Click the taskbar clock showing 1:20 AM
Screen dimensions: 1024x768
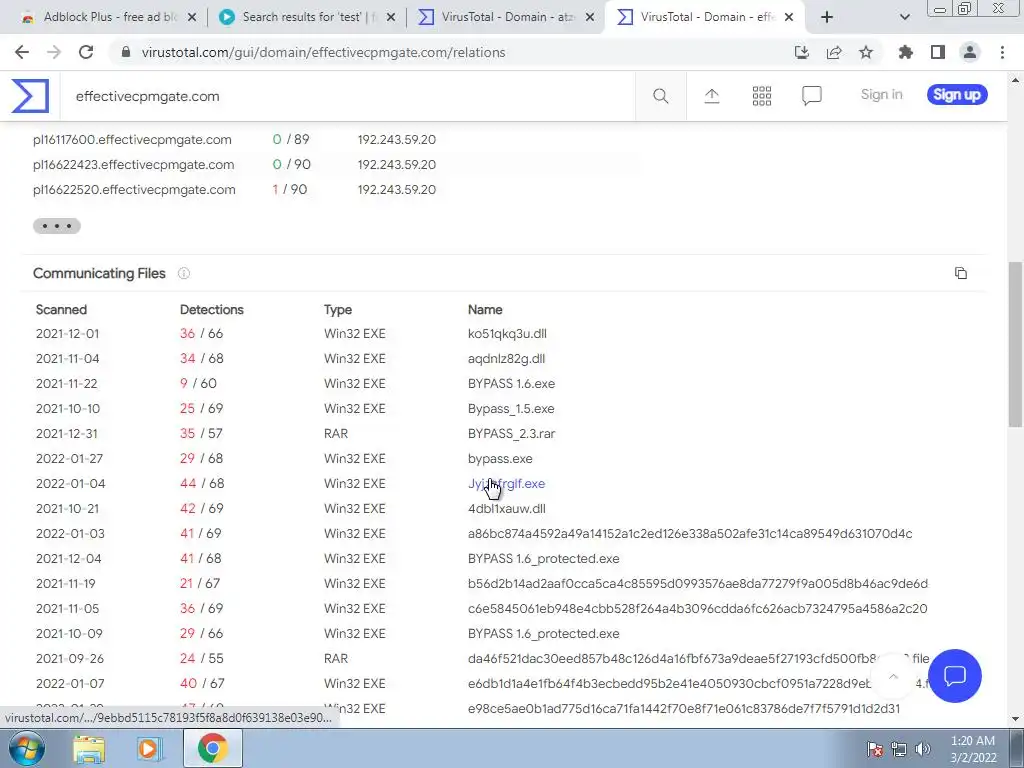pyautogui.click(x=972, y=749)
